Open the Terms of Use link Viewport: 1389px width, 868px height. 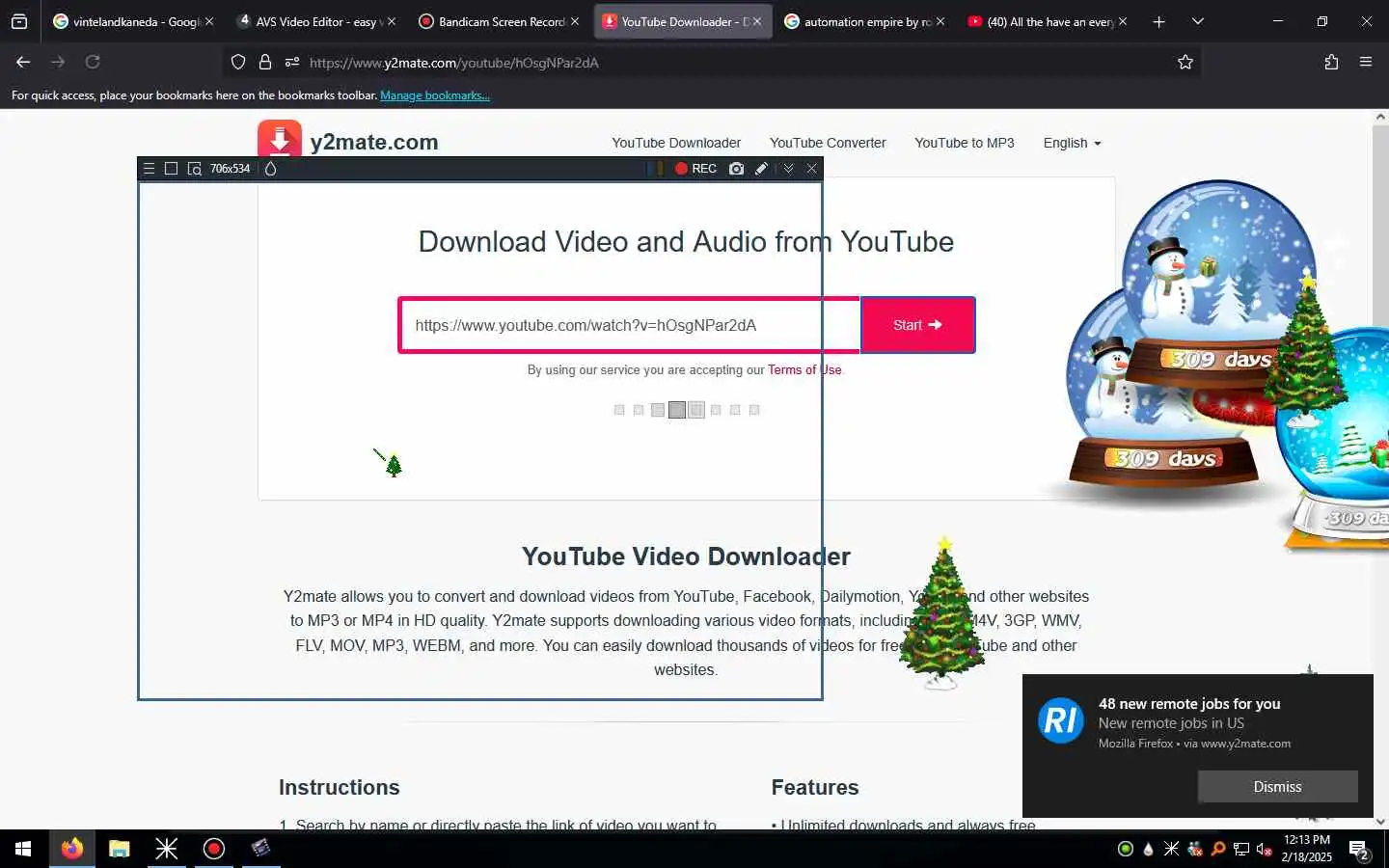tap(804, 370)
